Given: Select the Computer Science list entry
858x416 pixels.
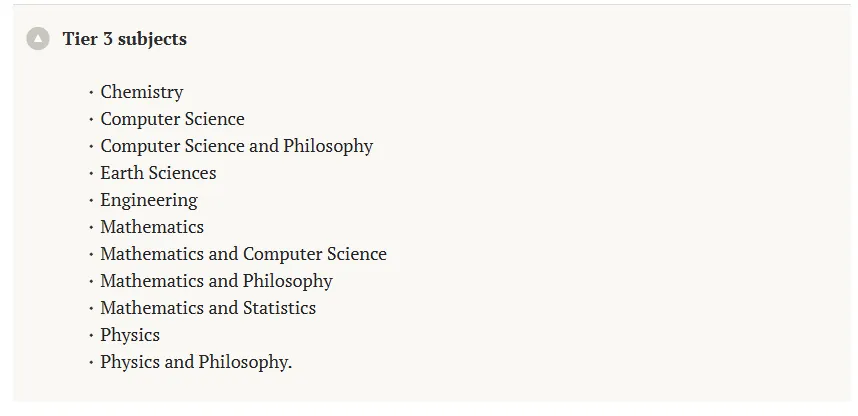Looking at the screenshot, I should pyautogui.click(x=172, y=119).
